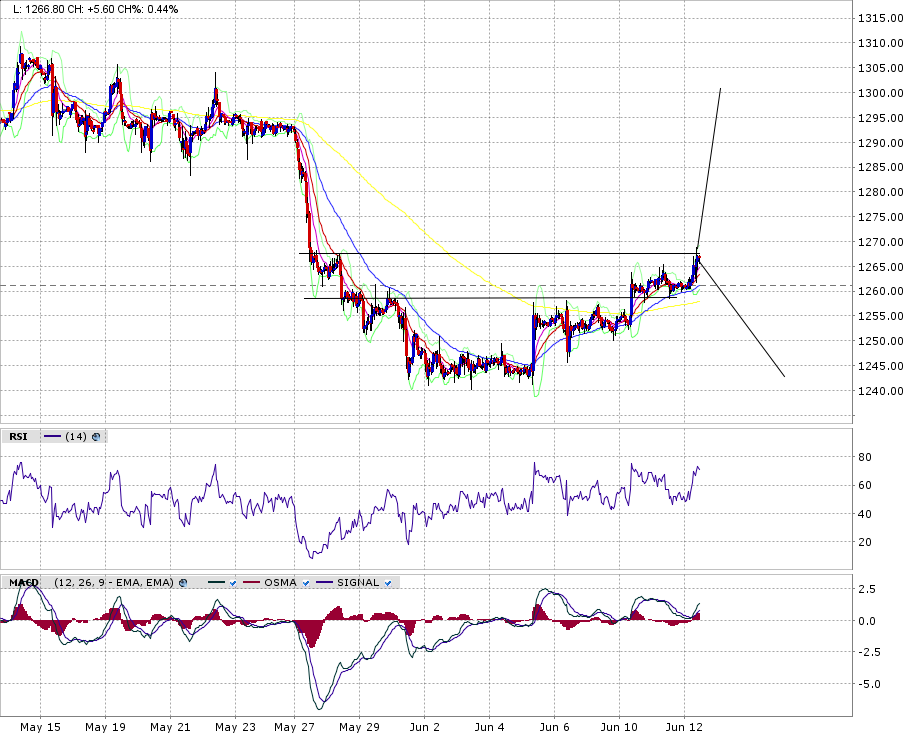Select the MACD indicator label
The height and width of the screenshot is (741, 912).
pyautogui.click(x=24, y=582)
